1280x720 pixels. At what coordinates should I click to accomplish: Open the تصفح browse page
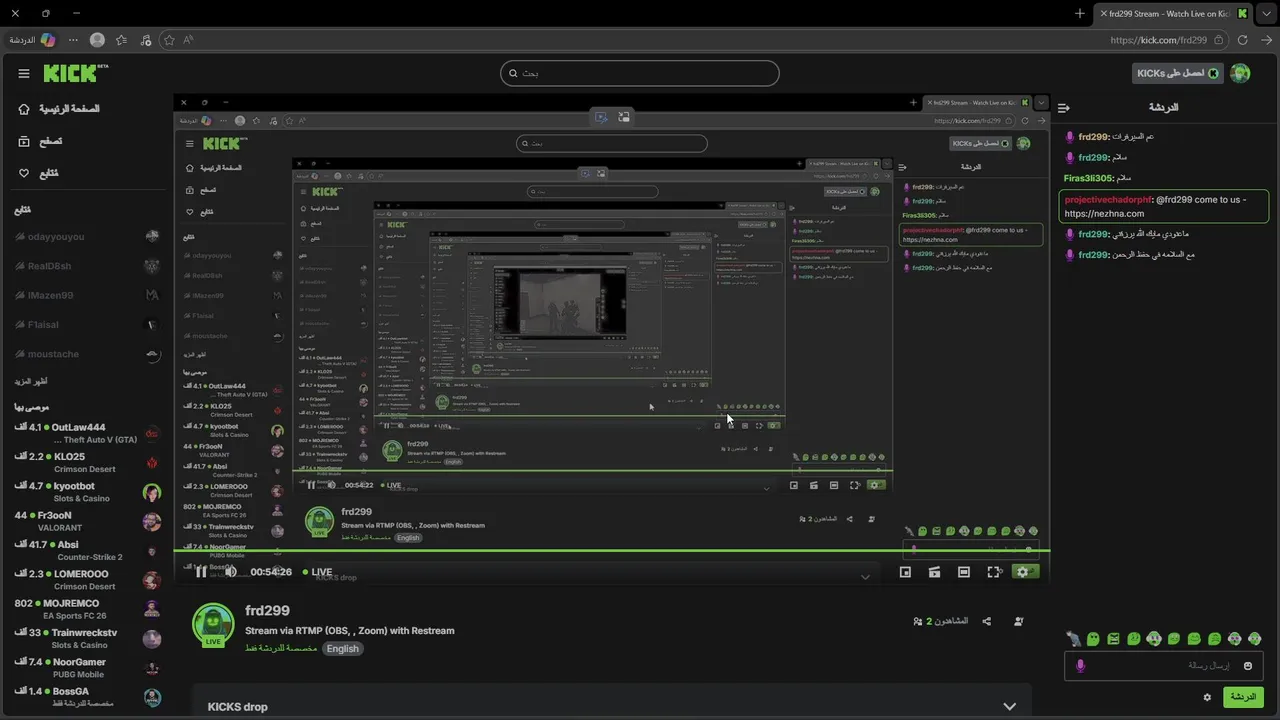pyautogui.click(x=40, y=141)
